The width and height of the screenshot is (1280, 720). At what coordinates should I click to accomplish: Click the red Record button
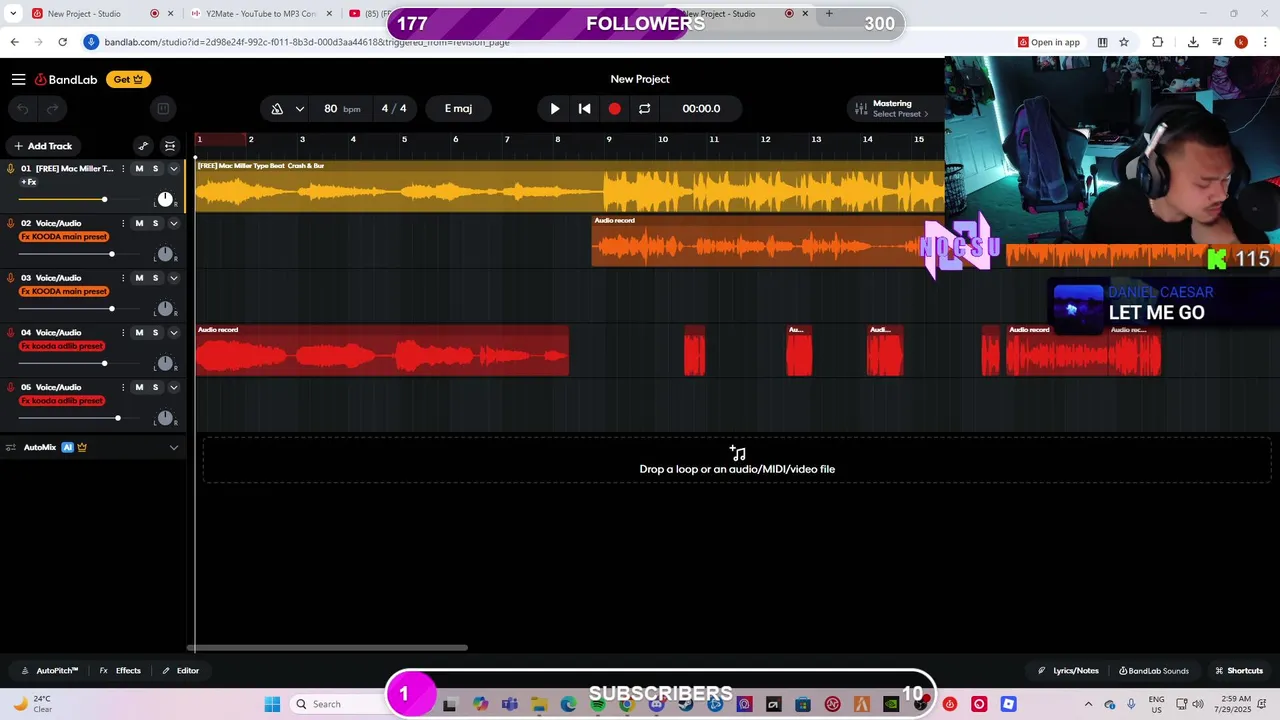(614, 109)
